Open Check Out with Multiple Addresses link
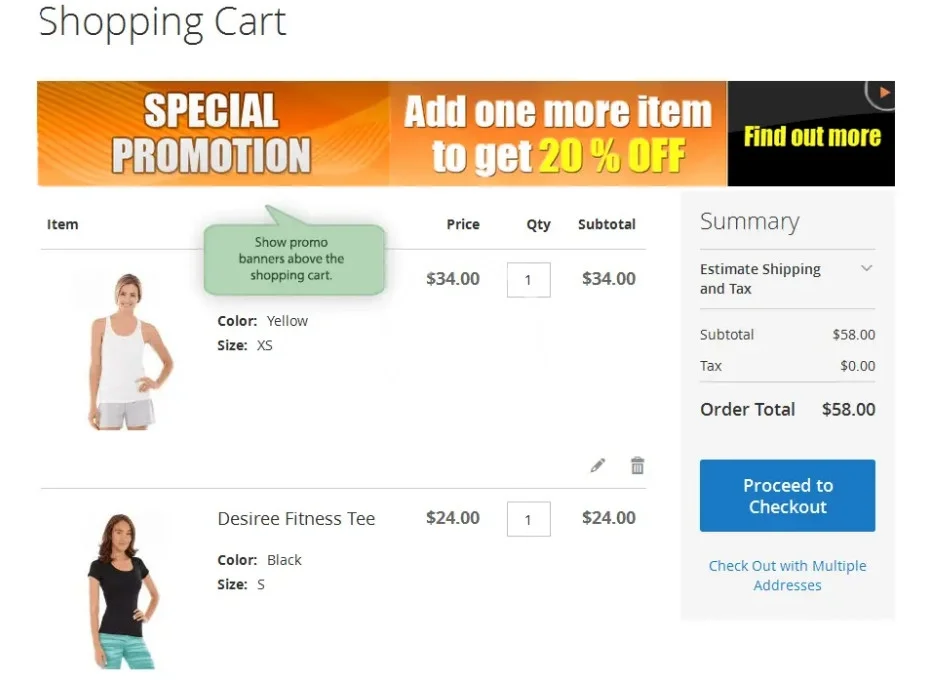The height and width of the screenshot is (680, 928). pyautogui.click(x=787, y=575)
